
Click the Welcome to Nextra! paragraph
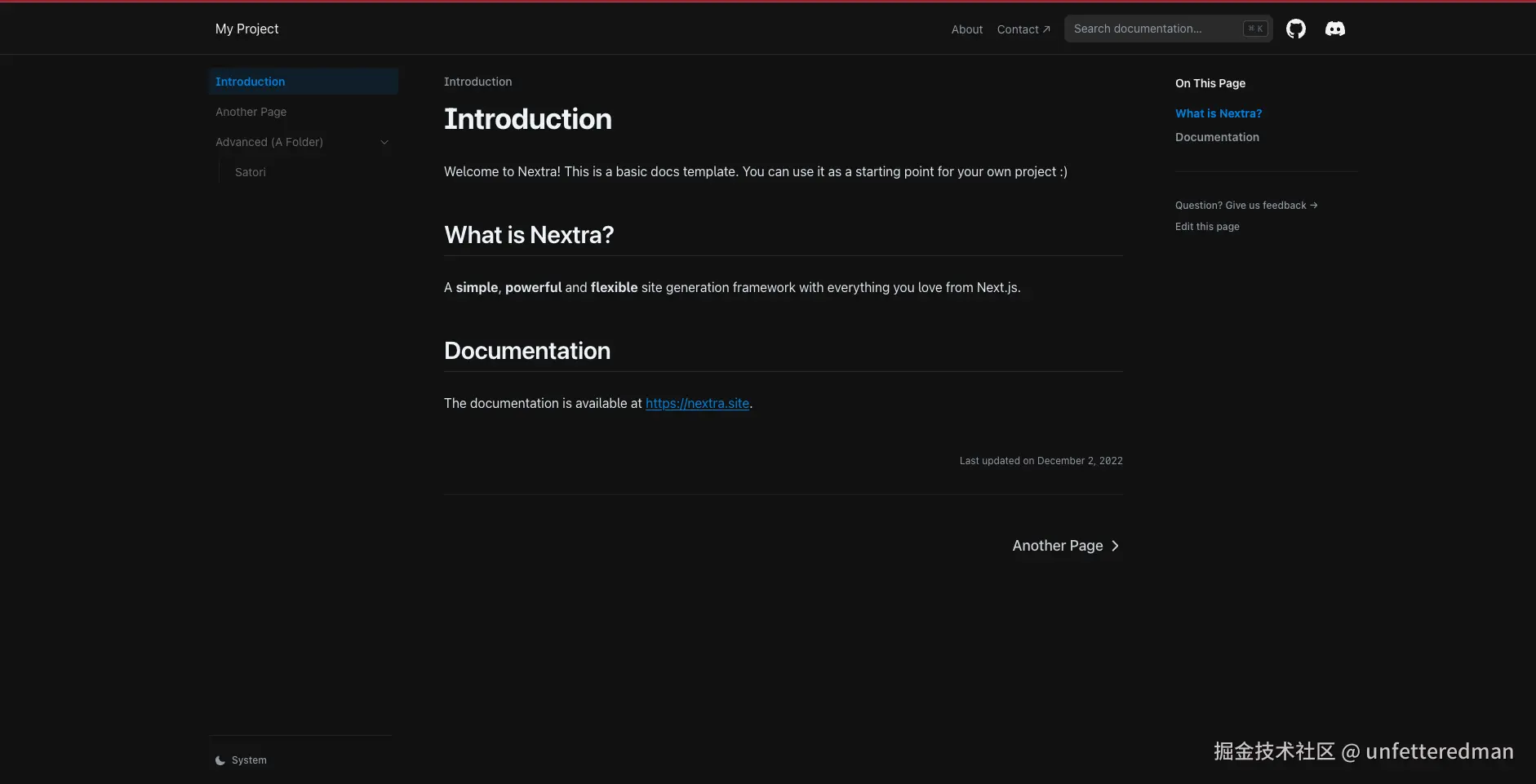click(x=756, y=171)
